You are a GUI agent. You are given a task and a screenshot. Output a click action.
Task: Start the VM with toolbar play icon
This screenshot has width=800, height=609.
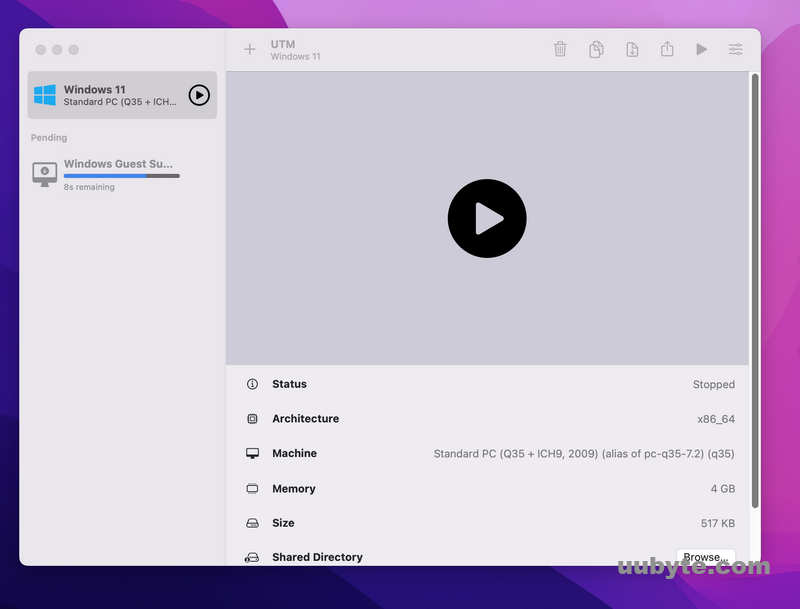pos(702,49)
